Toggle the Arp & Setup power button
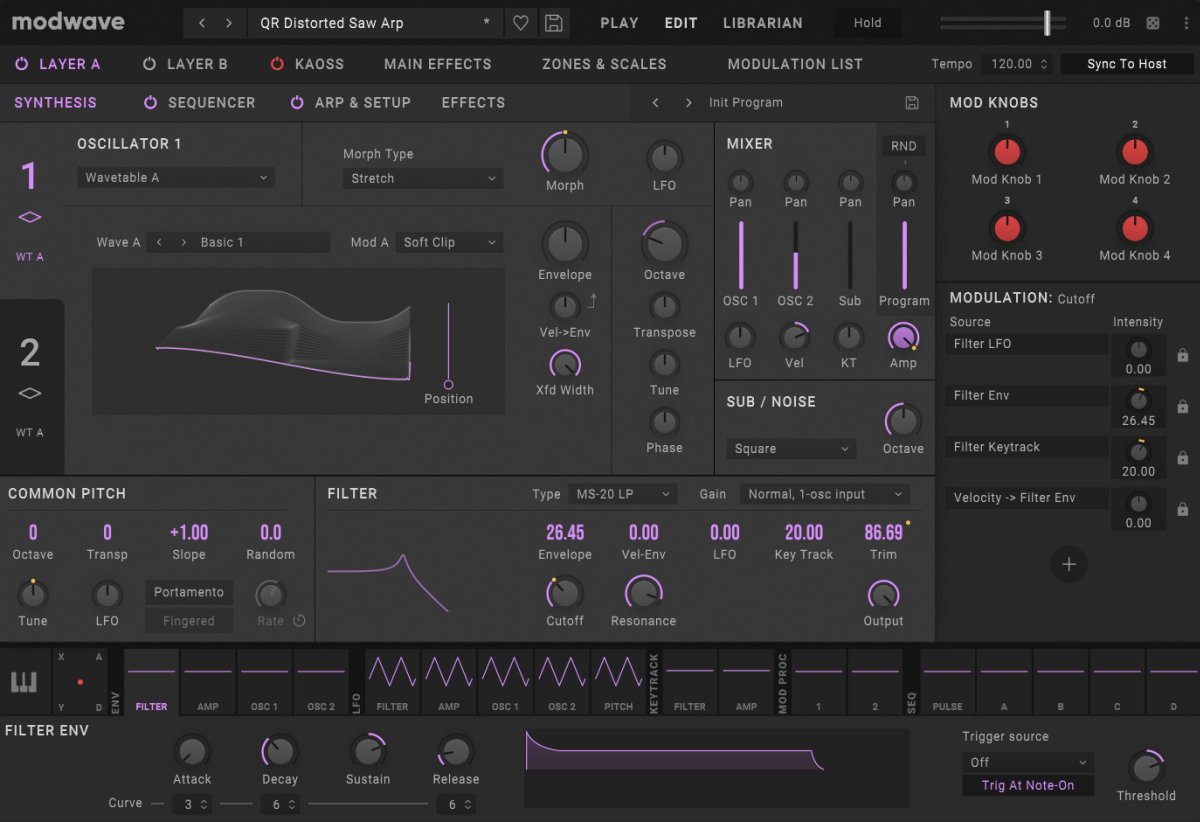This screenshot has width=1200, height=822. (298, 103)
